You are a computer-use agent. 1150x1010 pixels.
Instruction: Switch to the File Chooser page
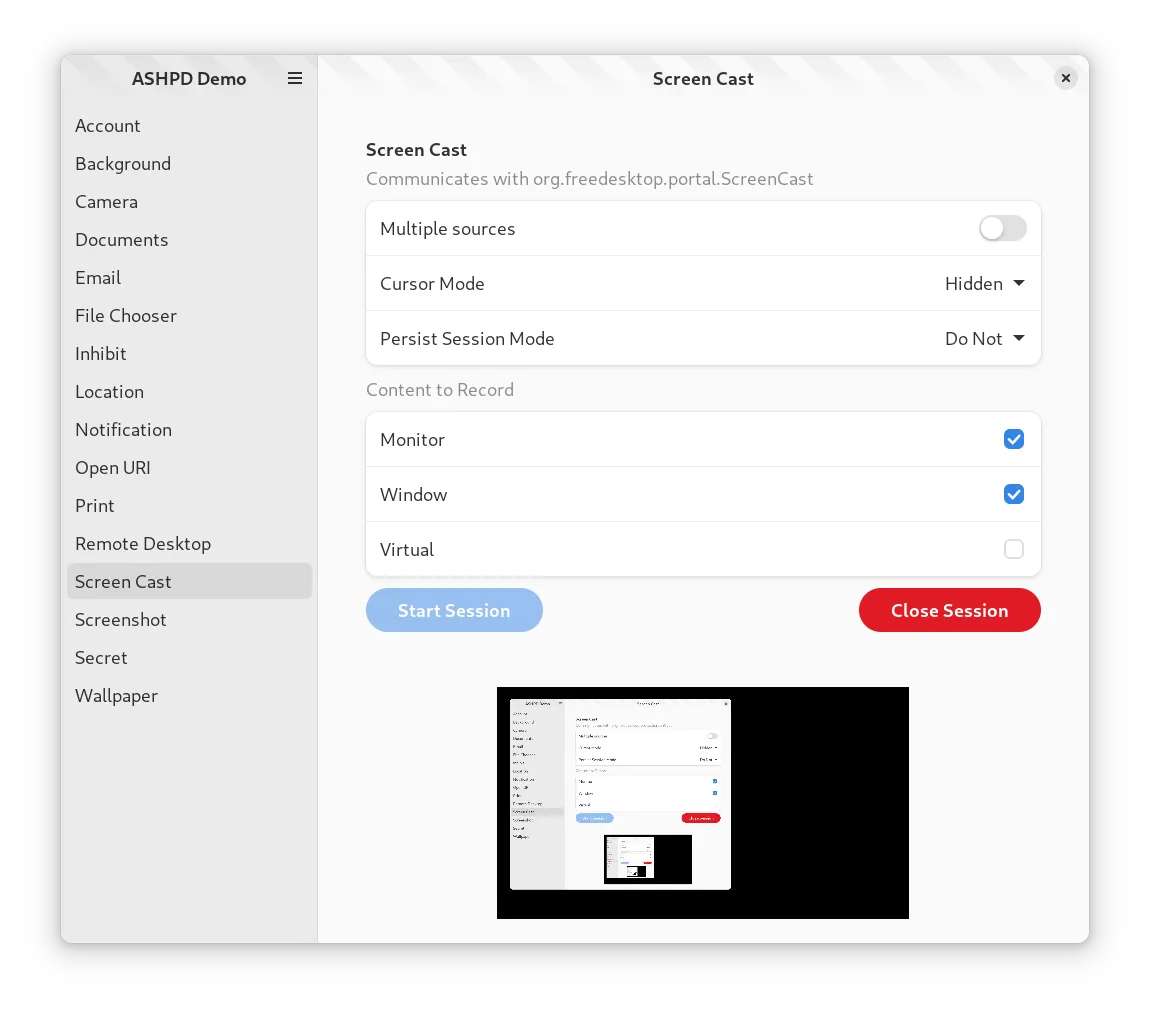point(126,316)
